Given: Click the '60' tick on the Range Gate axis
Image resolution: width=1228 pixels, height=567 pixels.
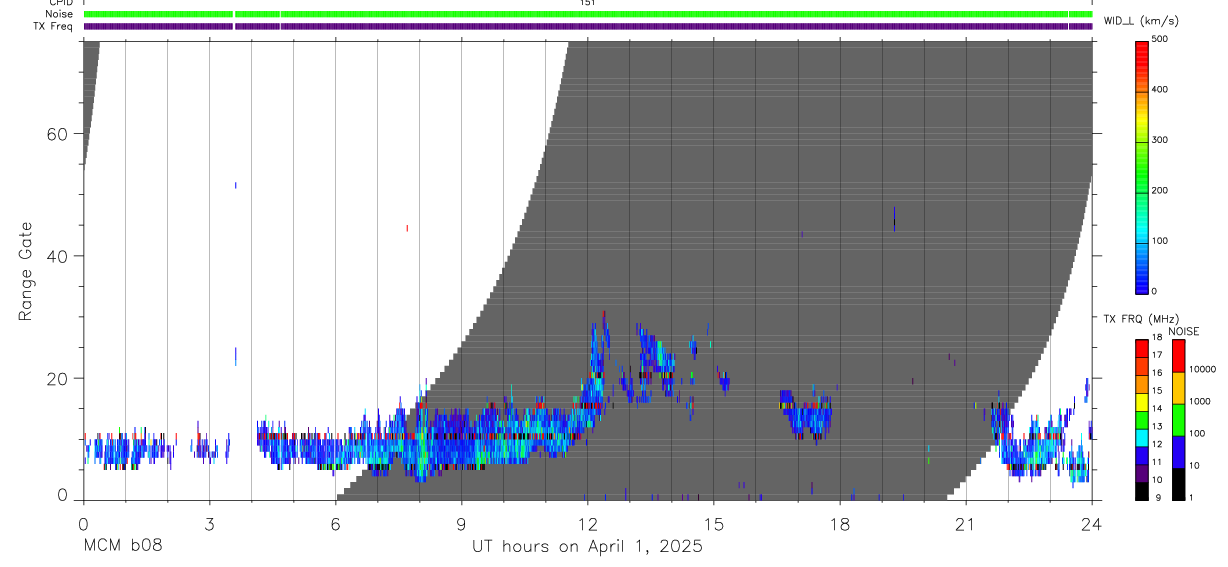Looking at the screenshot, I should tap(60, 134).
